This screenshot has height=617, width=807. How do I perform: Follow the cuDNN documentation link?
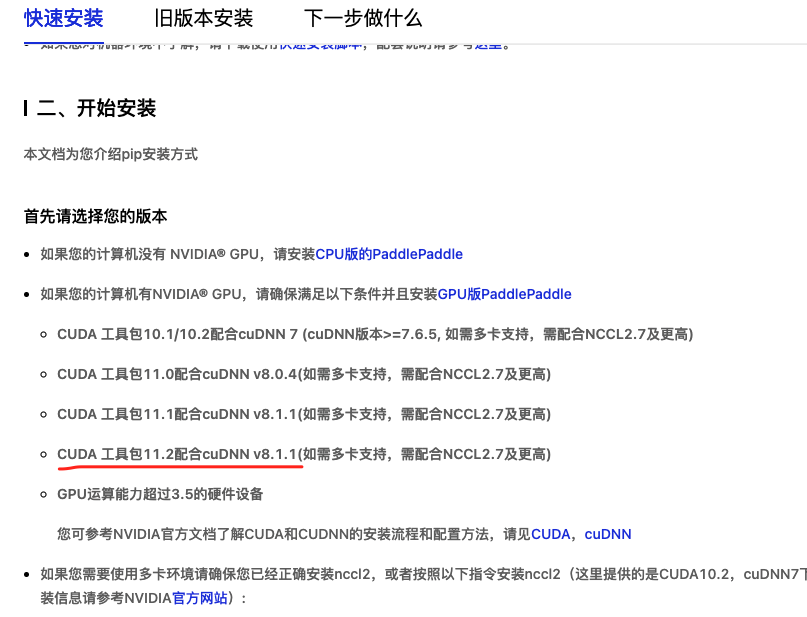(x=608, y=534)
